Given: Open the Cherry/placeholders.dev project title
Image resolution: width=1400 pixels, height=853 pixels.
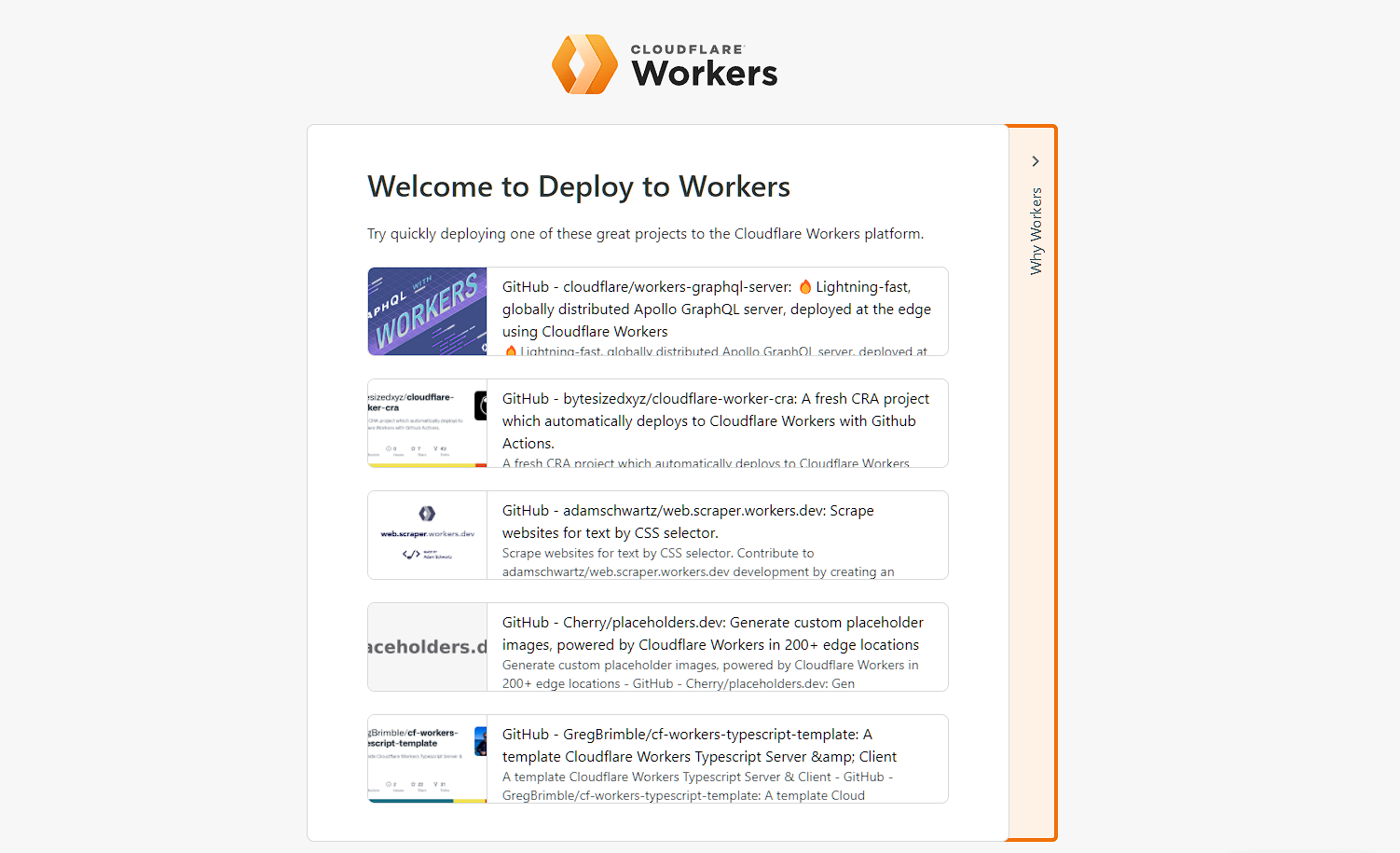Looking at the screenshot, I should point(713,633).
